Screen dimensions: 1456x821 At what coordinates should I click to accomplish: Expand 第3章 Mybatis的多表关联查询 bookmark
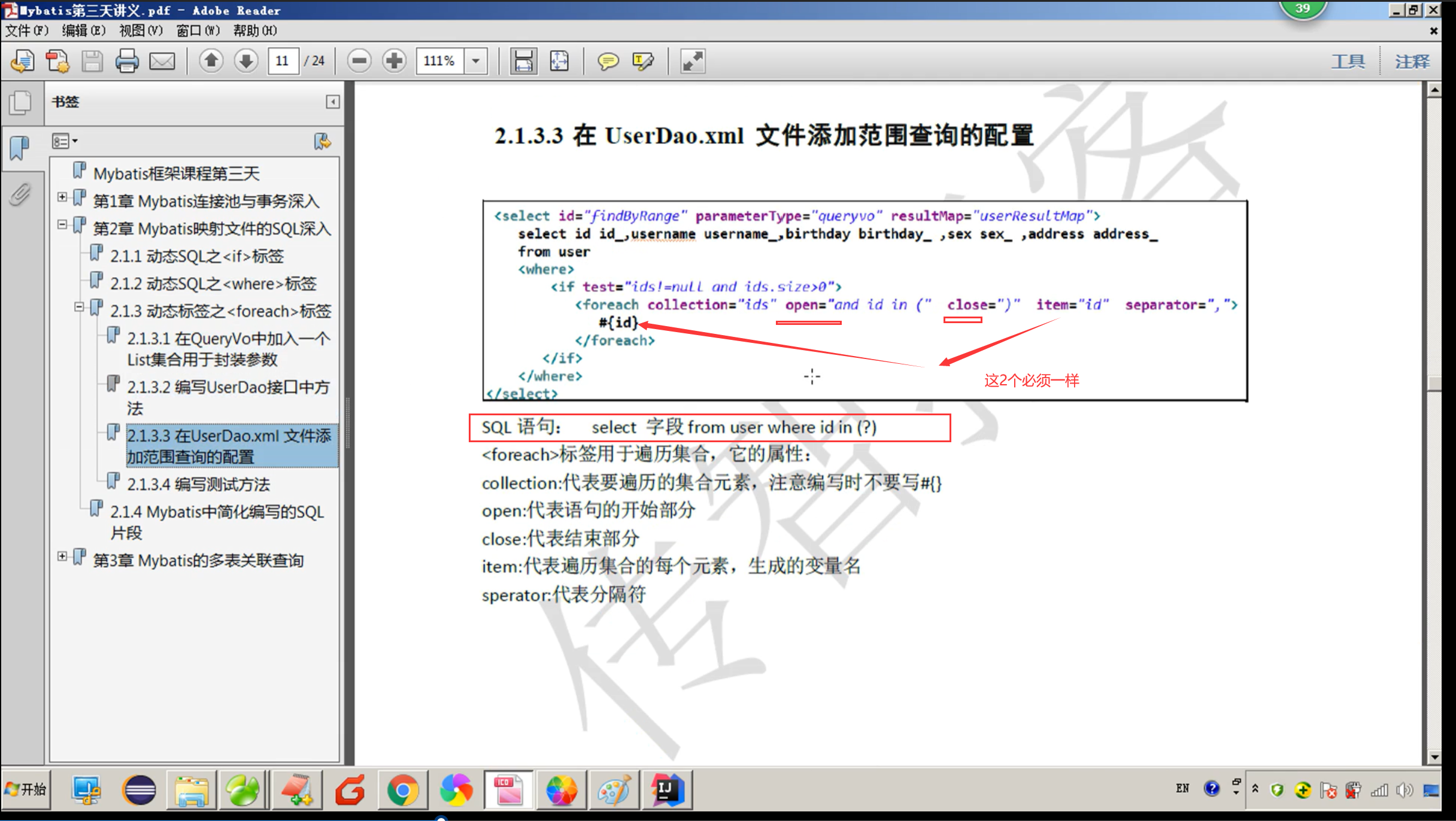(62, 557)
